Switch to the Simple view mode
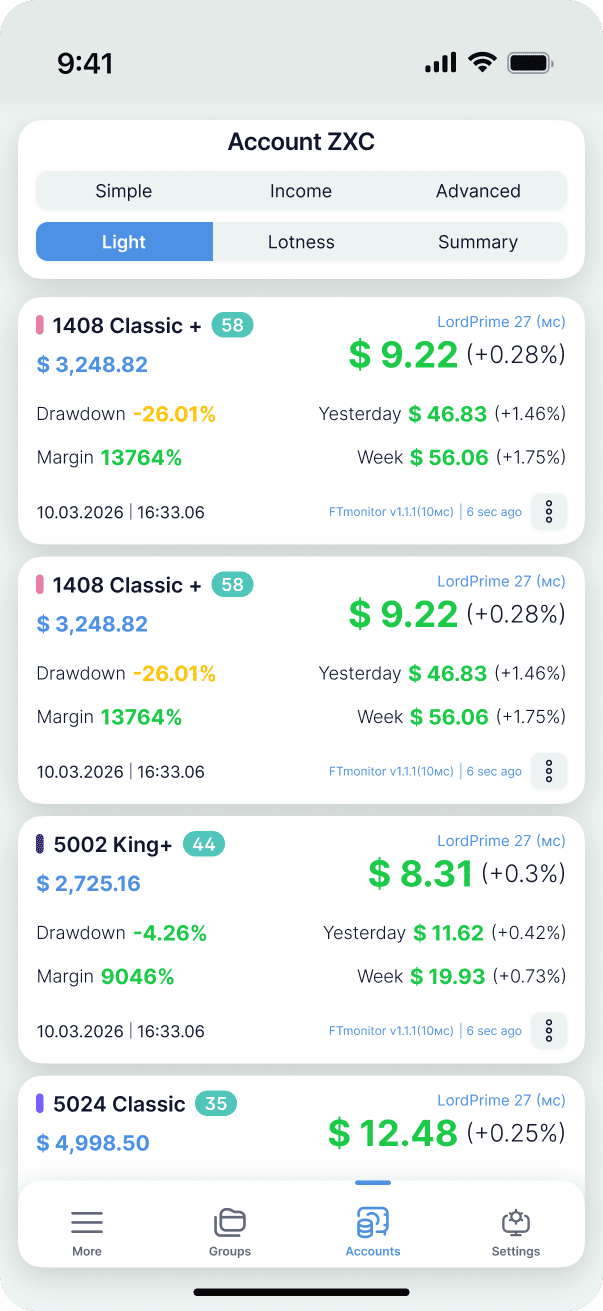The image size is (603, 1311). point(124,191)
